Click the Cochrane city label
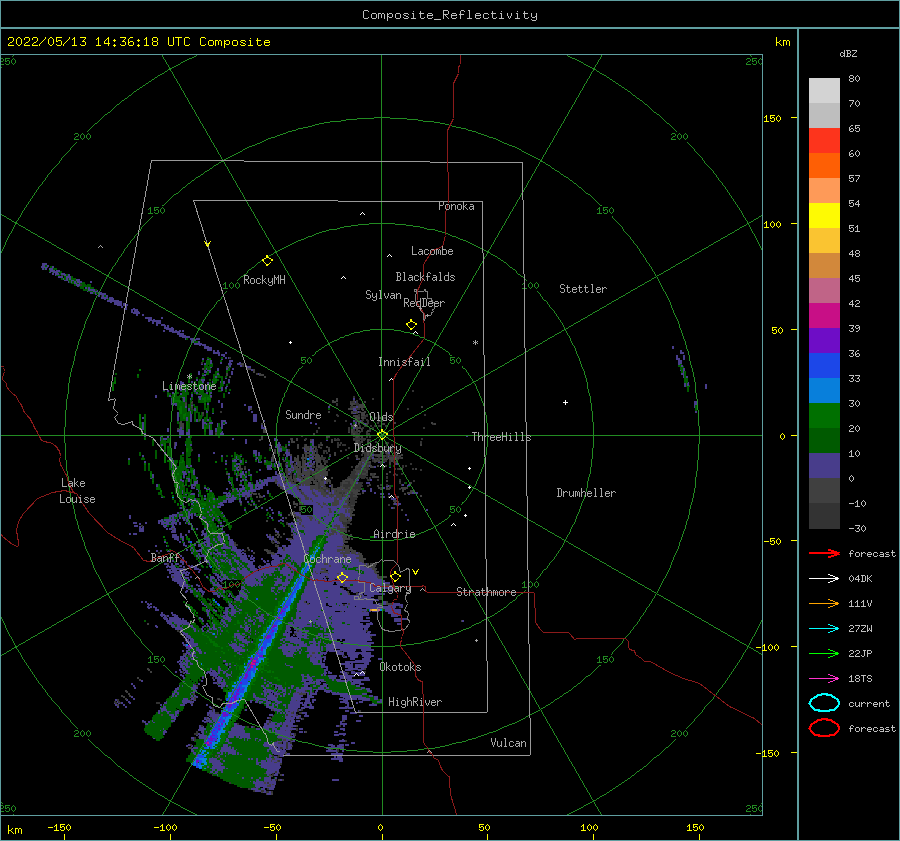This screenshot has height=841, width=900. [x=327, y=559]
